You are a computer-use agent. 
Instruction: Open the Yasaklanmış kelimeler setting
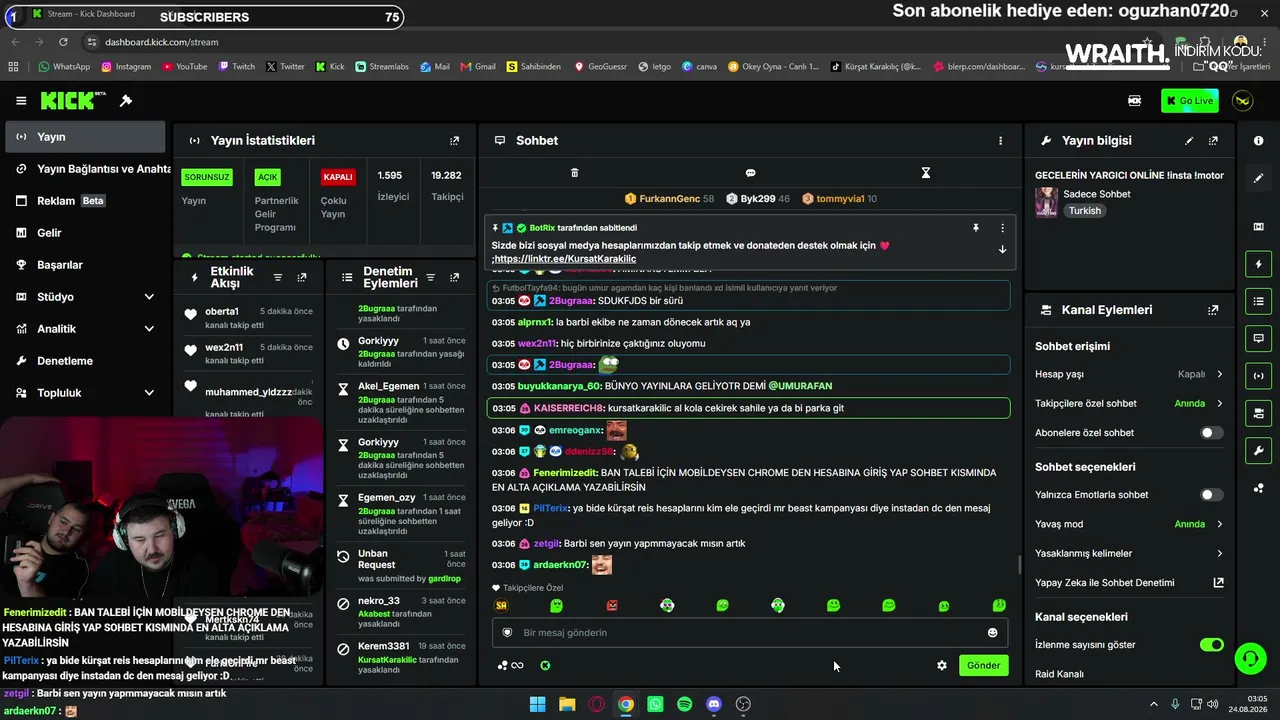pos(1129,553)
